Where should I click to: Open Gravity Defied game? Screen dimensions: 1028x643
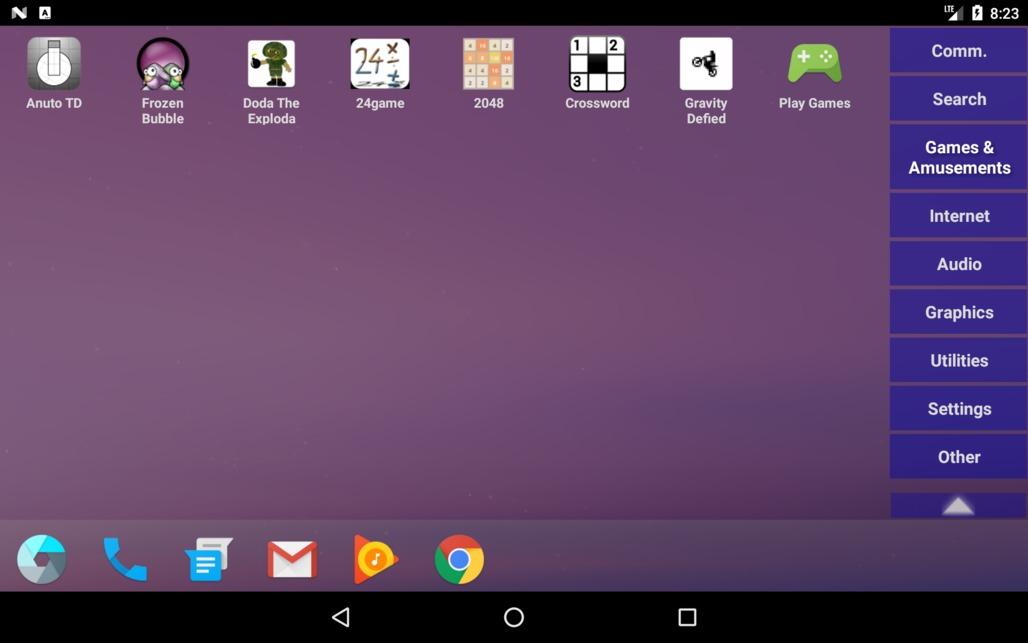pyautogui.click(x=706, y=65)
